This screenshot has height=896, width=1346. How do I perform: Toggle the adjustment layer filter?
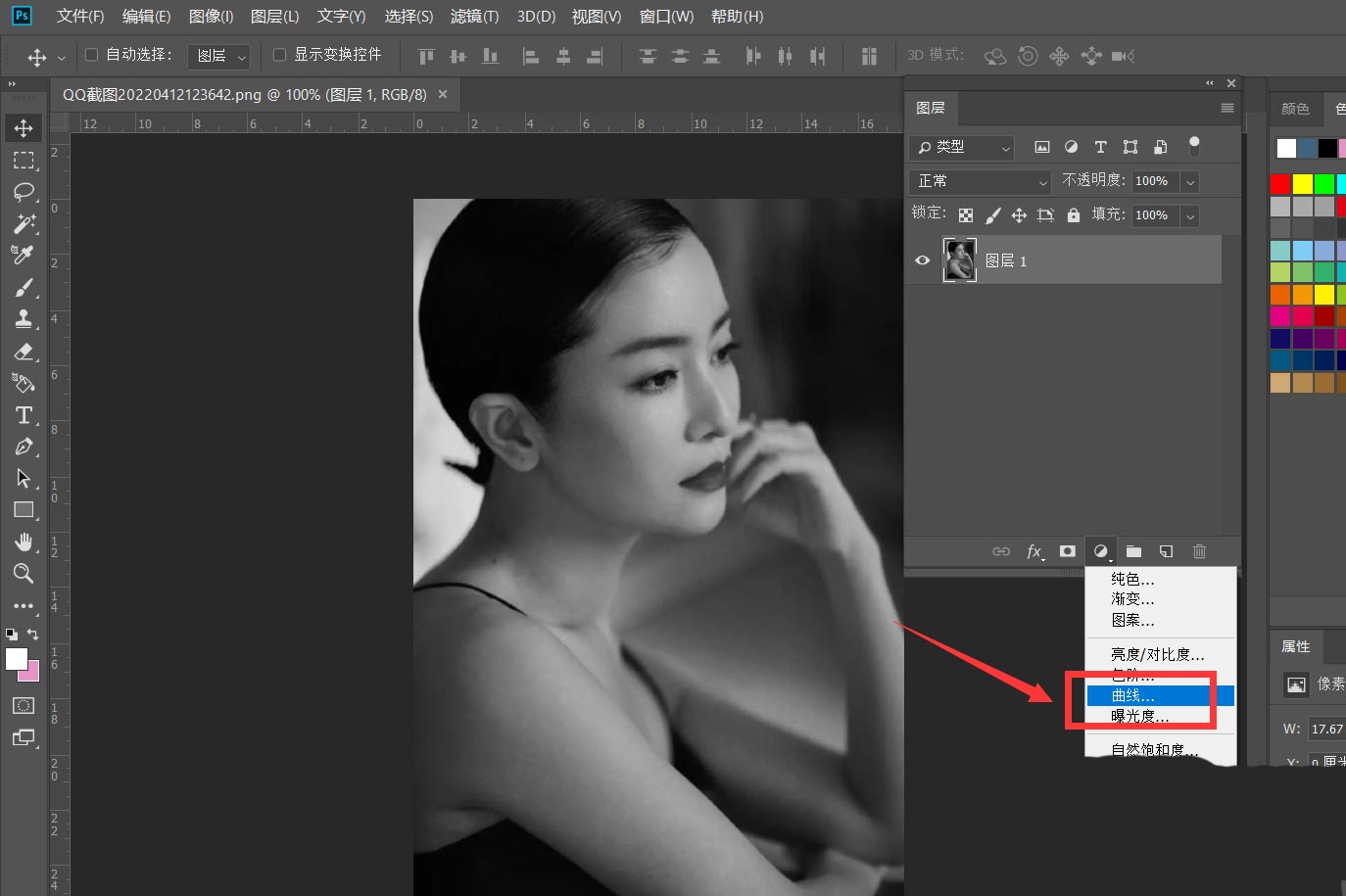(1071, 147)
